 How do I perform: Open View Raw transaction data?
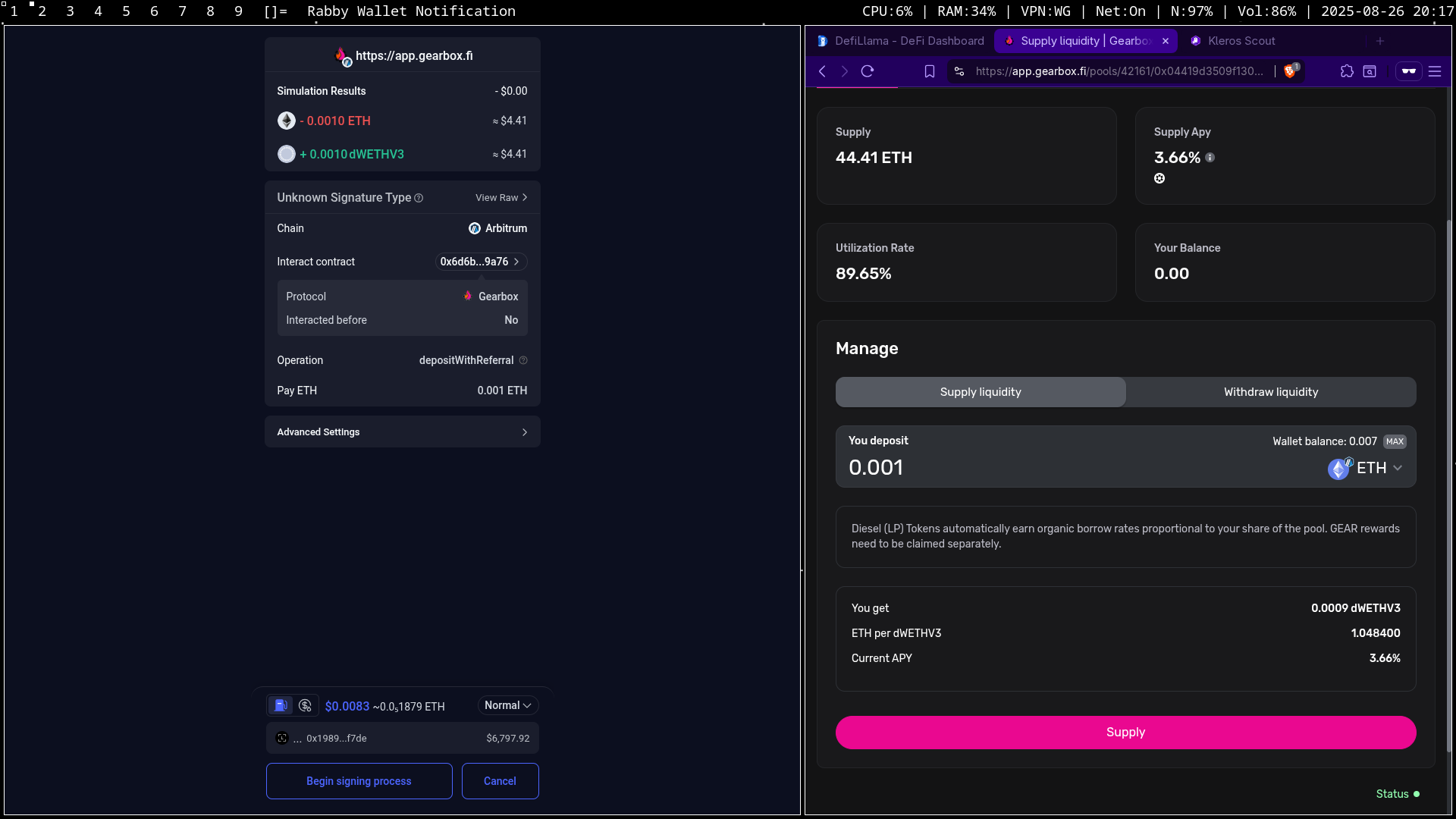(501, 197)
